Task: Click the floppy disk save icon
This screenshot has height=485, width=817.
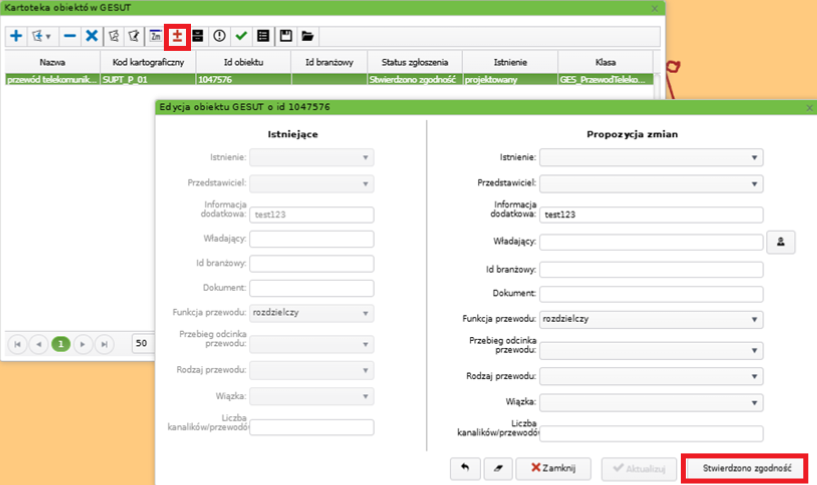Action: pyautogui.click(x=286, y=36)
